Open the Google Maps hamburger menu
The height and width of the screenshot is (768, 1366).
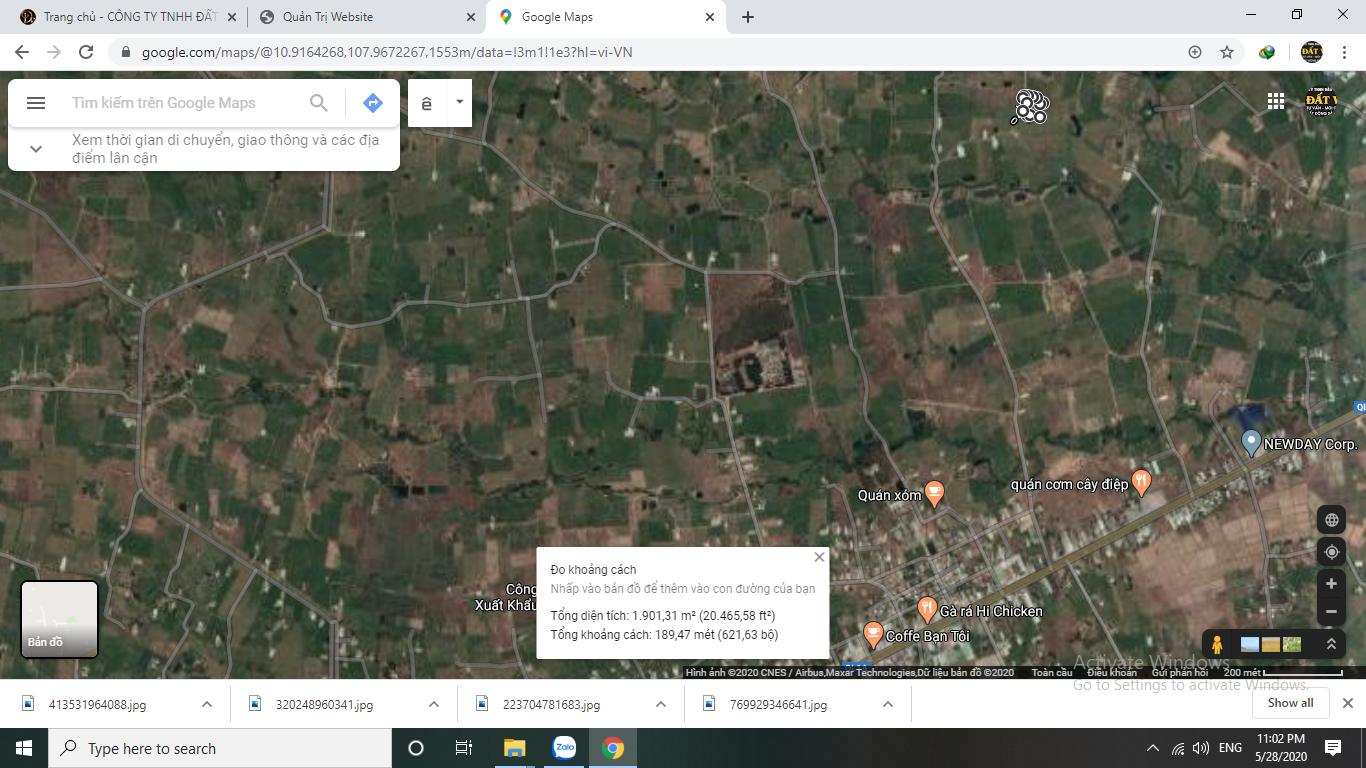[36, 103]
